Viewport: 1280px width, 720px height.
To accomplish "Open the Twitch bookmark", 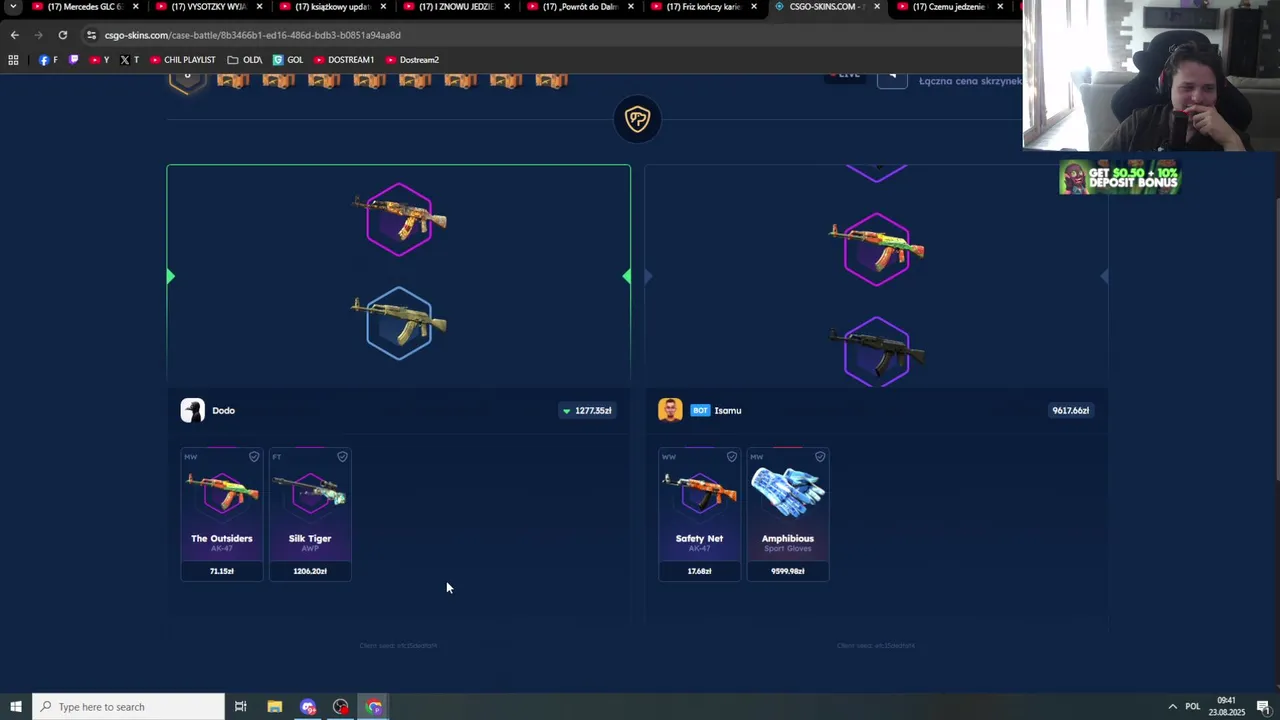I will 73,60.
